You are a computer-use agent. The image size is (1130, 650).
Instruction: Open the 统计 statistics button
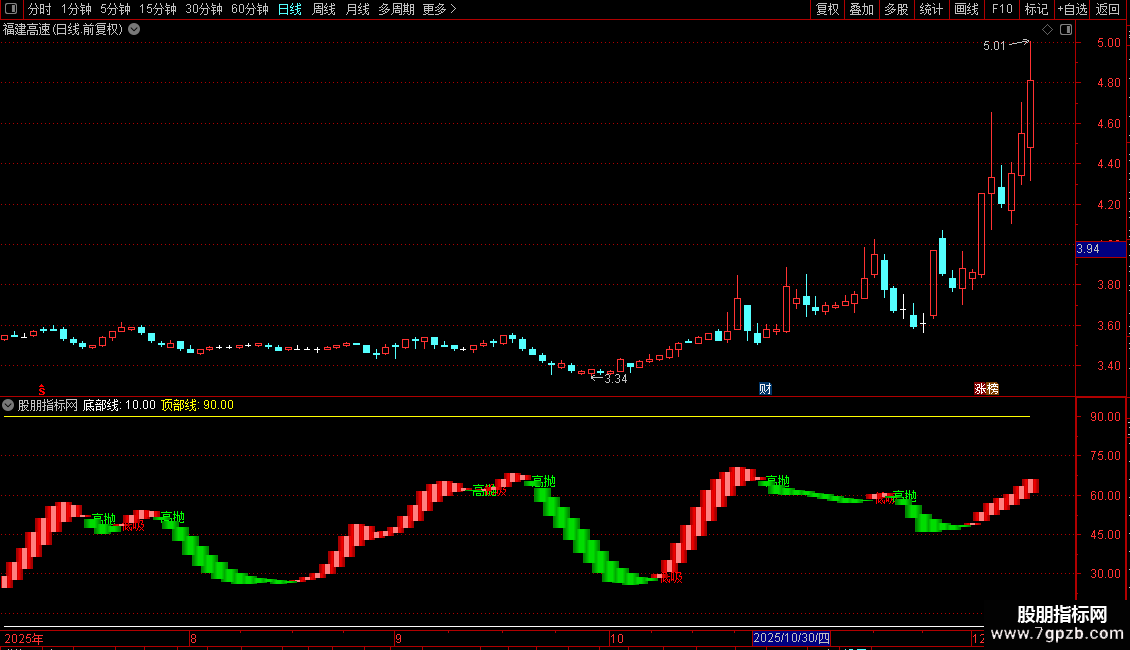931,9
